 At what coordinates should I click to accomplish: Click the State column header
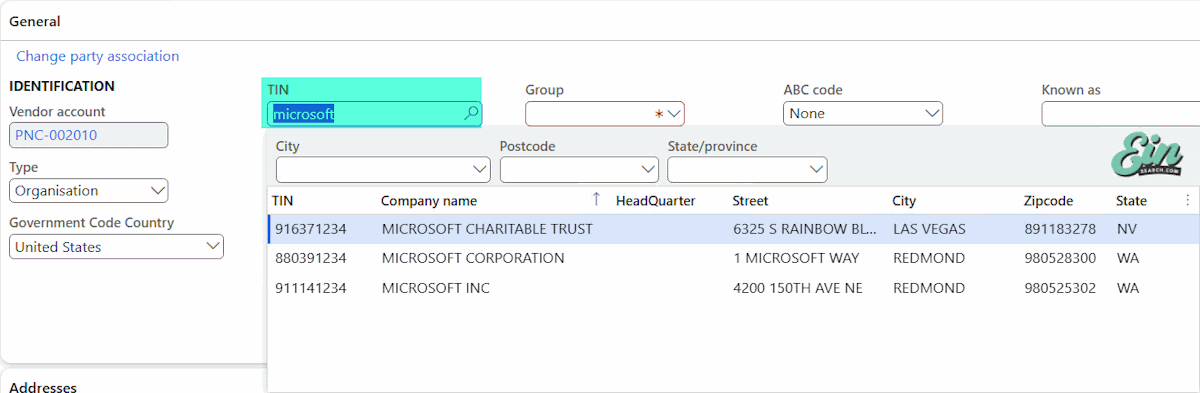pos(1131,201)
